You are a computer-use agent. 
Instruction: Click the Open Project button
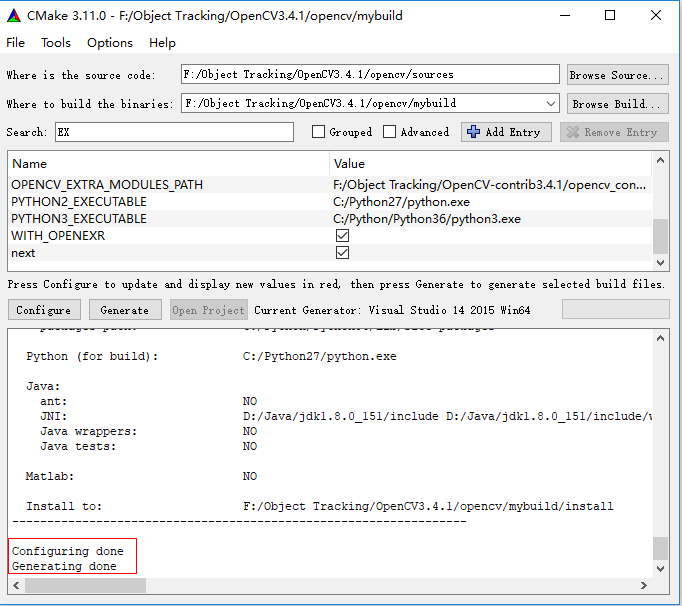click(208, 310)
